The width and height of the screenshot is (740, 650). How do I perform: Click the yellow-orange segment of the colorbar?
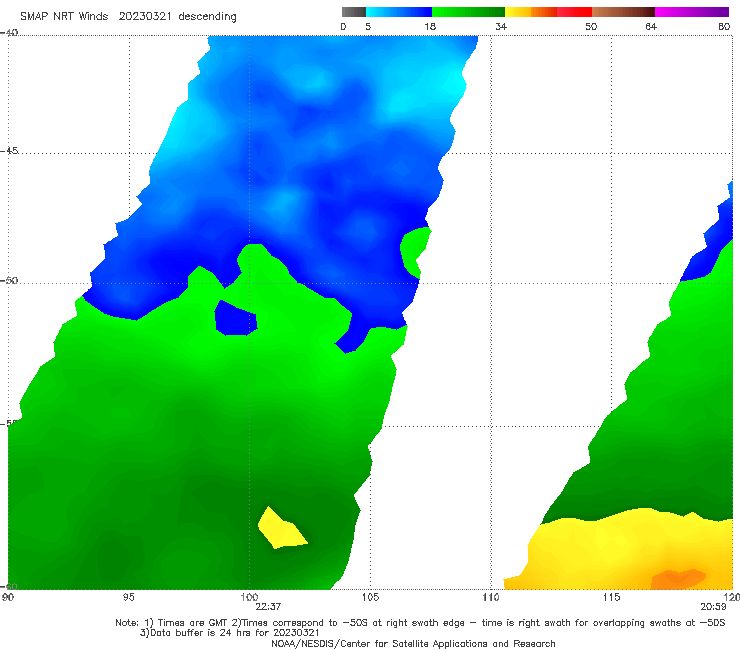tap(530, 12)
